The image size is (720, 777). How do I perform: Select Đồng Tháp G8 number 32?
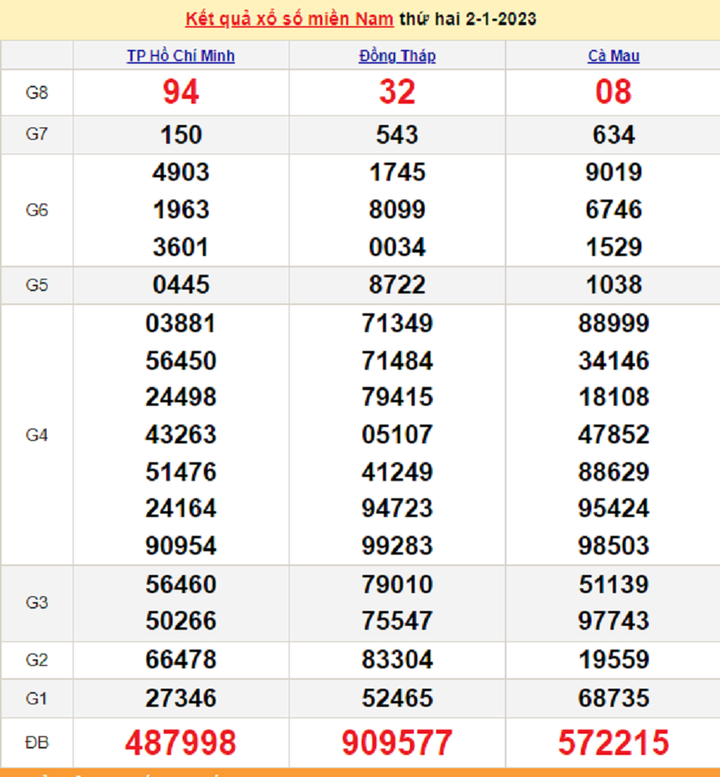pos(397,93)
